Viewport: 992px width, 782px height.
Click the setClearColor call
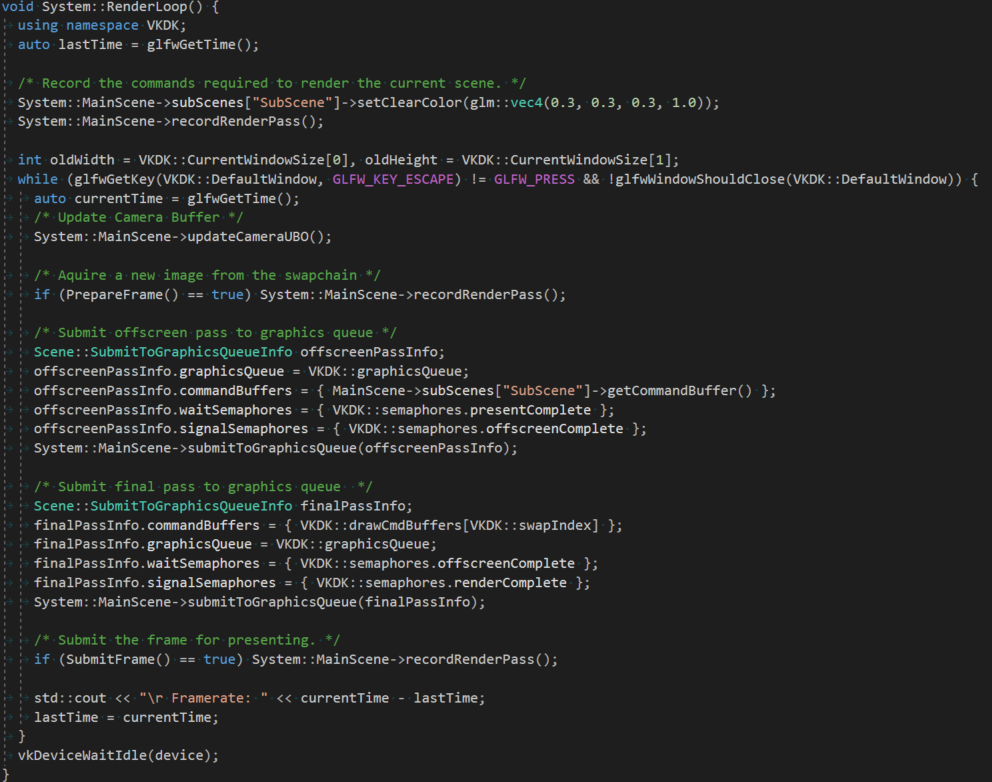coord(538,102)
